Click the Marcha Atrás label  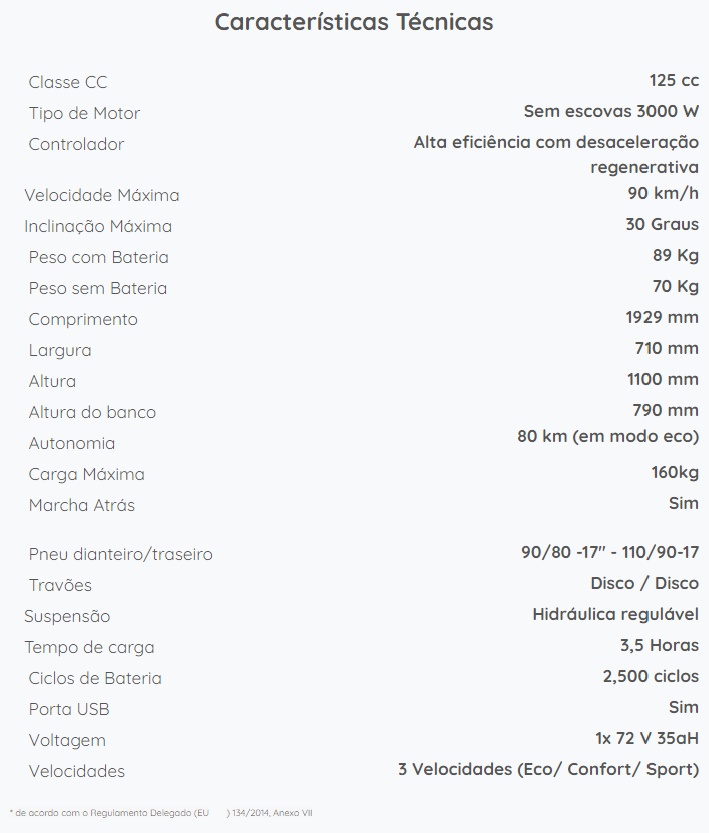(x=82, y=505)
